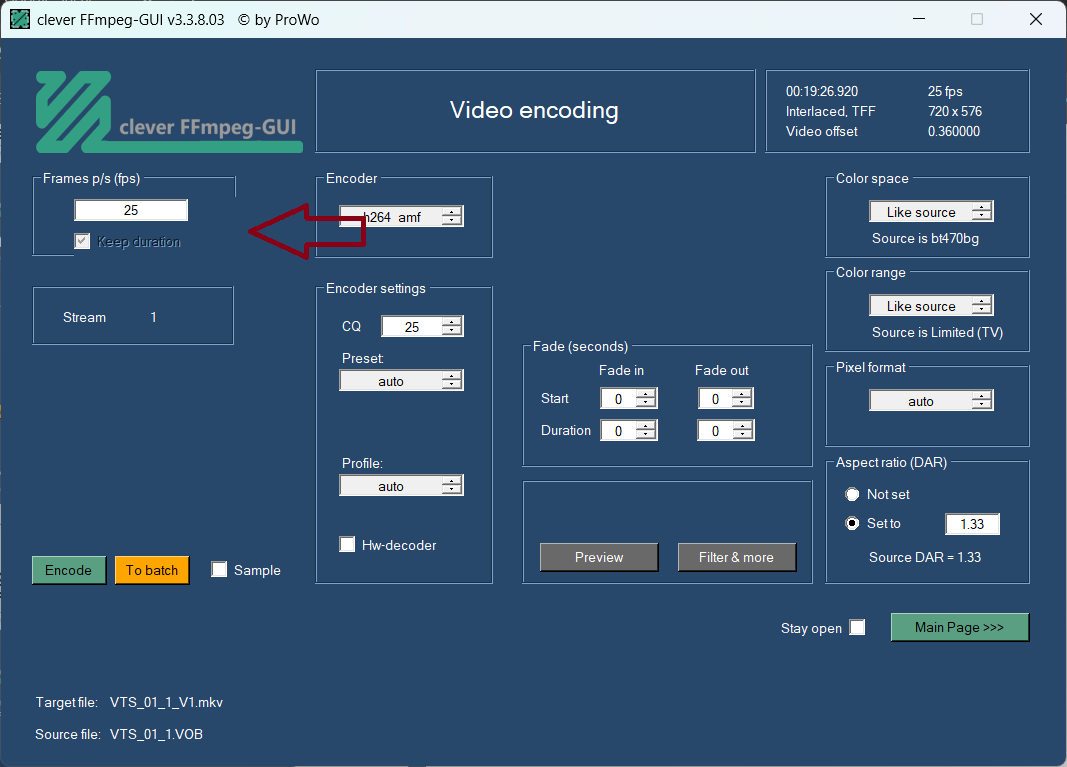
Task: Click the clever FFmpeg-GUI title bar app icon
Action: point(20,19)
